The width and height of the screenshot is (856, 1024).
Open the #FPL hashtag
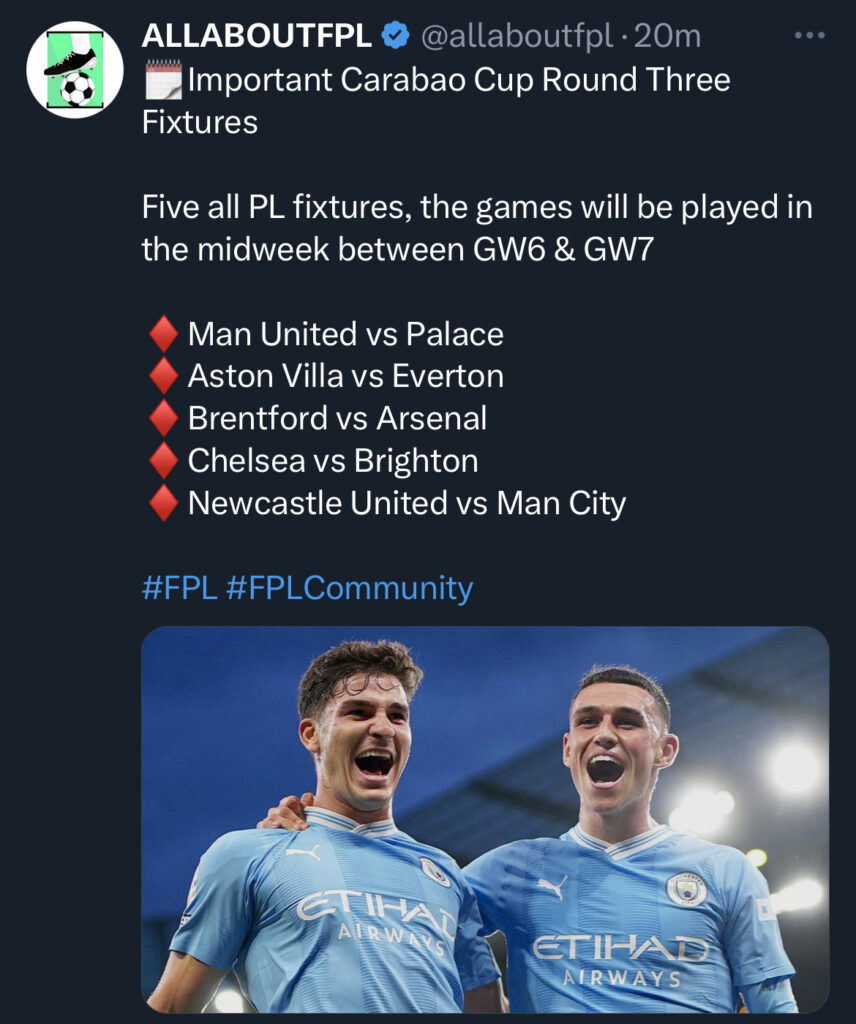coord(179,588)
